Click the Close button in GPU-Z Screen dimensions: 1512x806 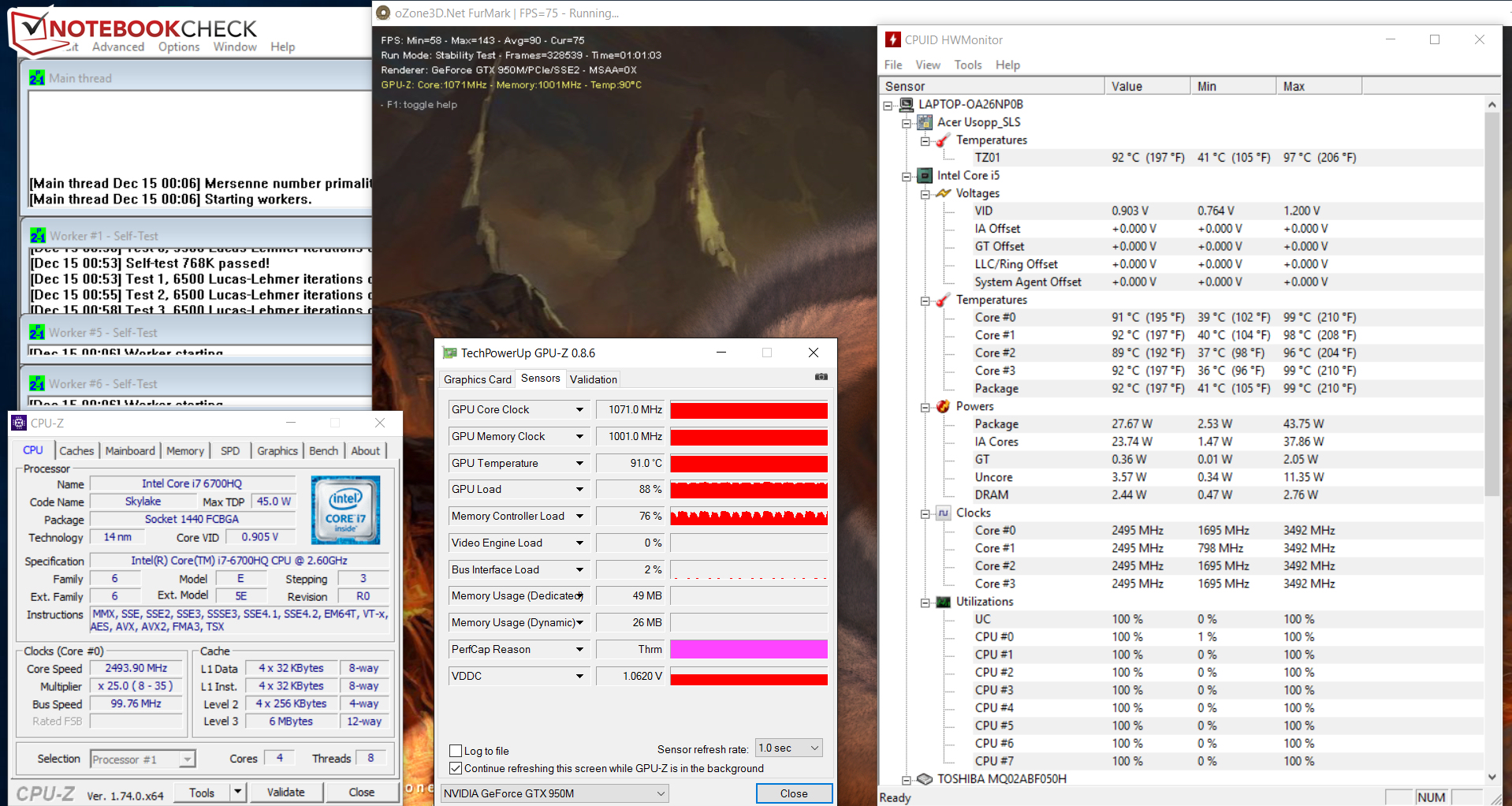pos(794,793)
